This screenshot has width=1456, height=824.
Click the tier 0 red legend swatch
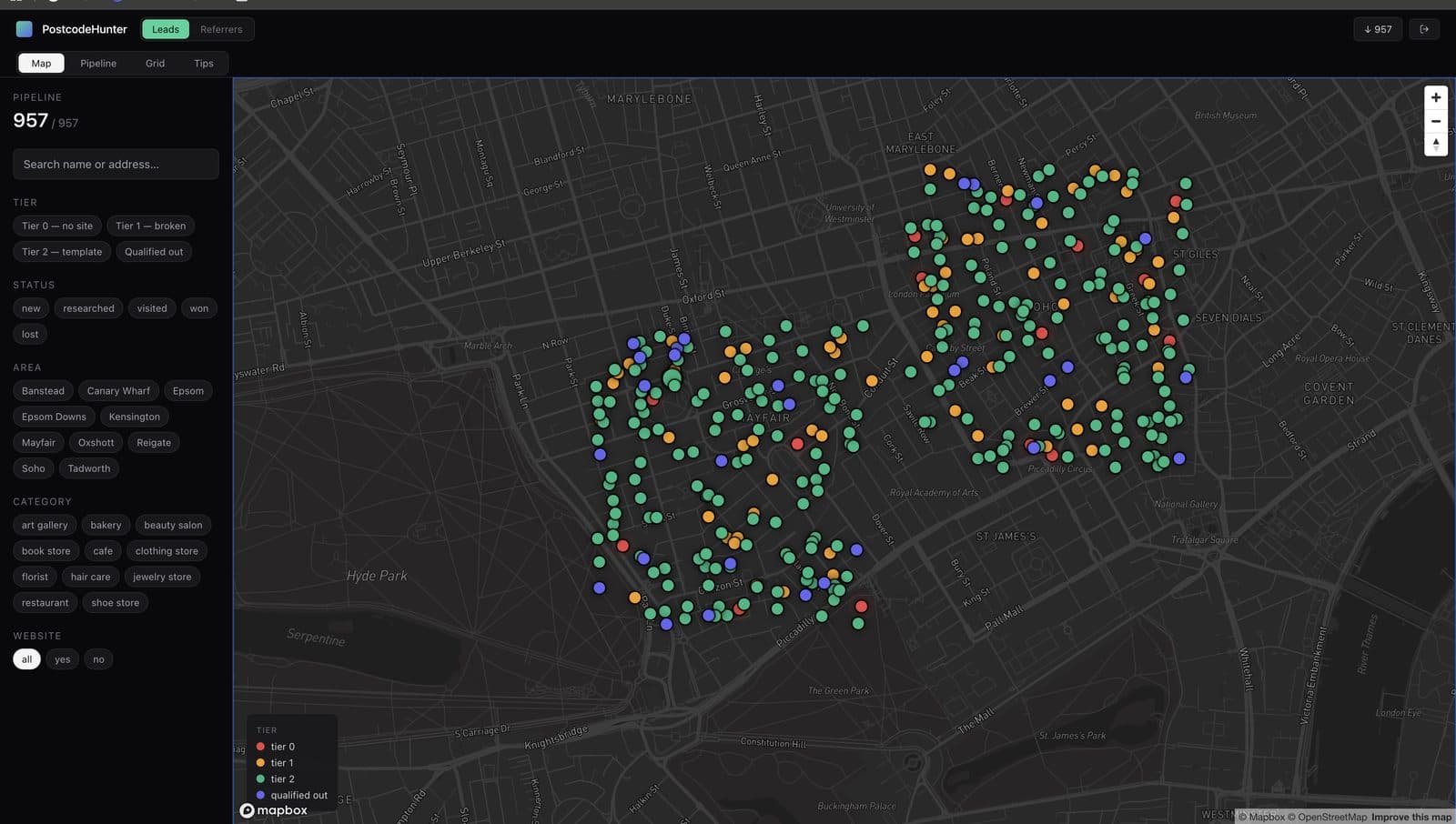(x=260, y=747)
